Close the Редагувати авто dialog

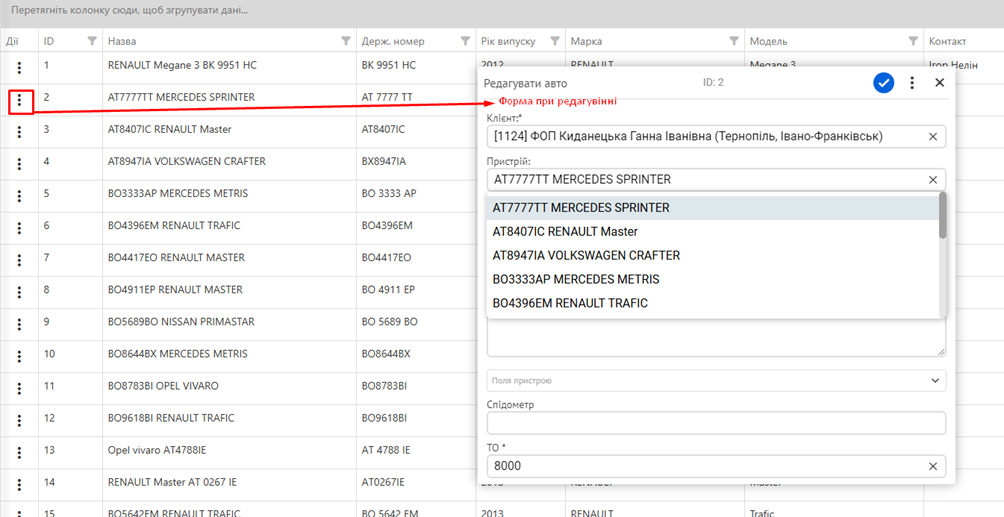(x=940, y=83)
